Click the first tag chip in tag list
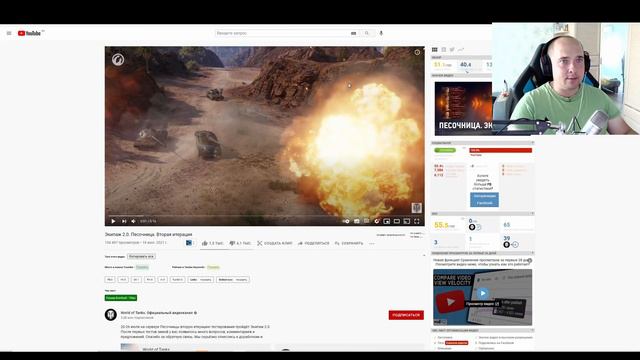The height and width of the screenshot is (360, 640). point(110,280)
